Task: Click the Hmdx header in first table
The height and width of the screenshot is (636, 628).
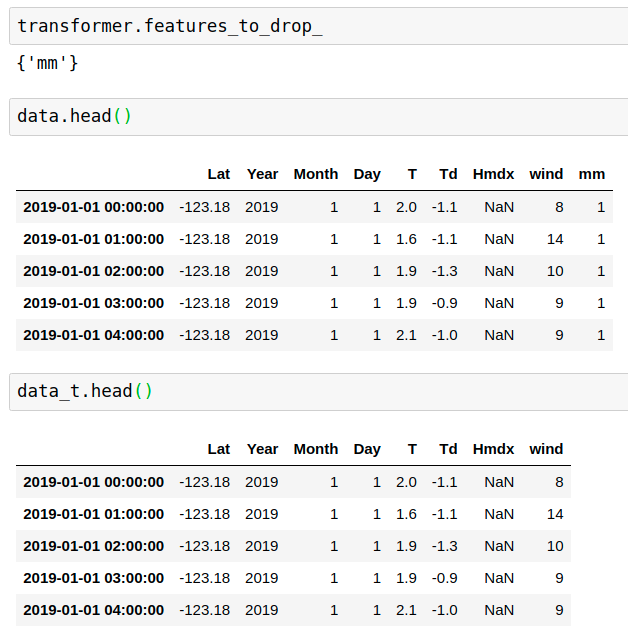Action: (x=493, y=174)
